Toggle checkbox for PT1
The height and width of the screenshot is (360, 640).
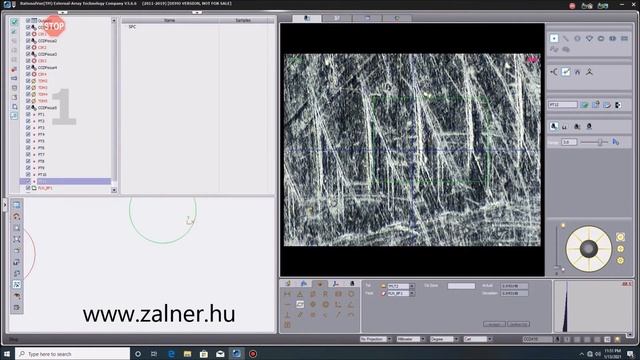click(x=28, y=114)
